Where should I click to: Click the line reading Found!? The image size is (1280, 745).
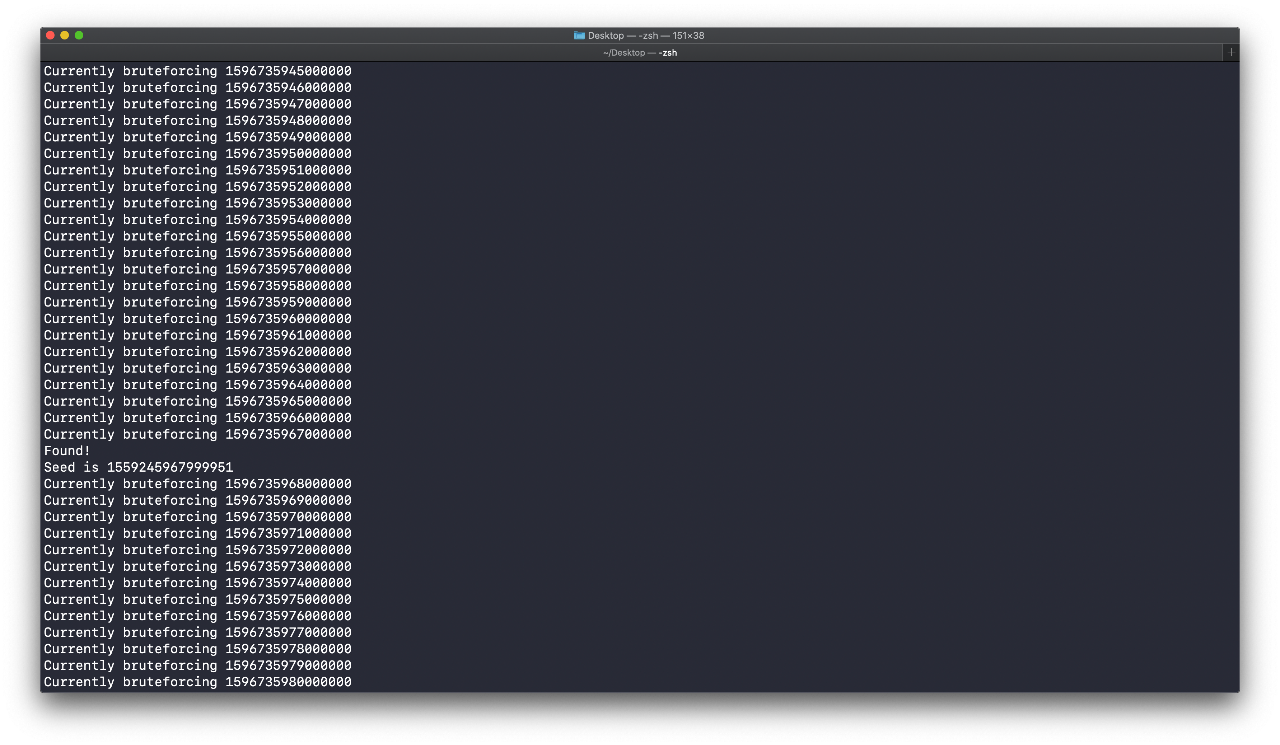coord(66,450)
